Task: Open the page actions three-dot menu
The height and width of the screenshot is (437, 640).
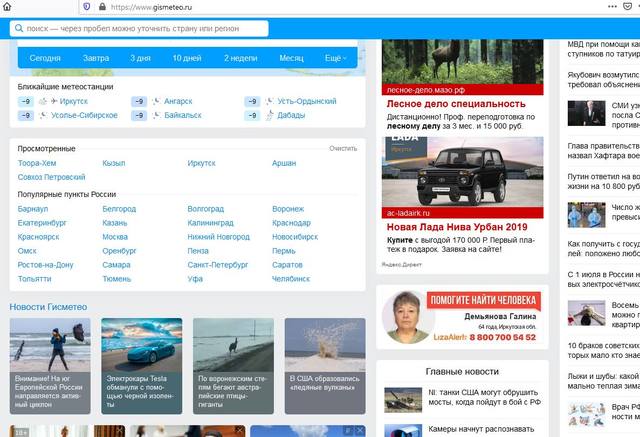Action: click(x=612, y=7)
